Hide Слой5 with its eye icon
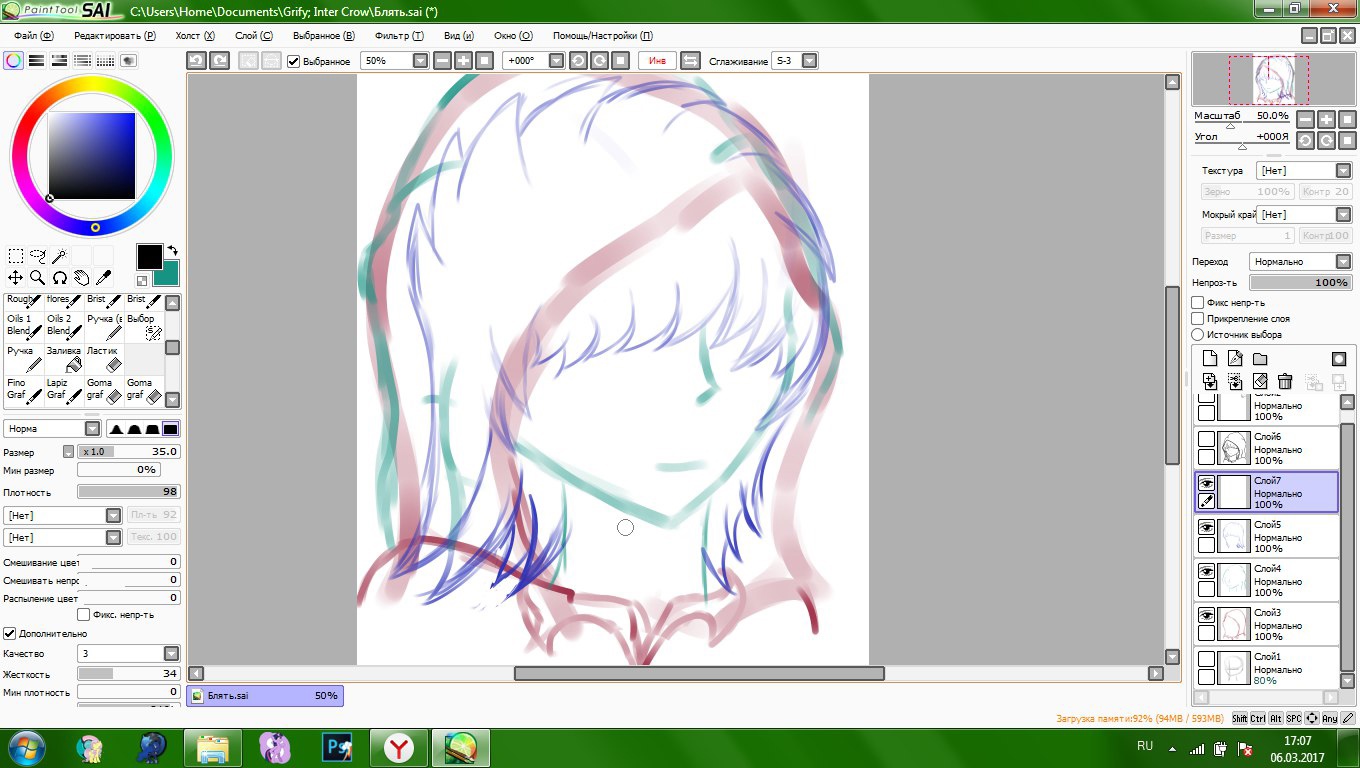Screen dimensions: 1360x768 tap(1207, 527)
